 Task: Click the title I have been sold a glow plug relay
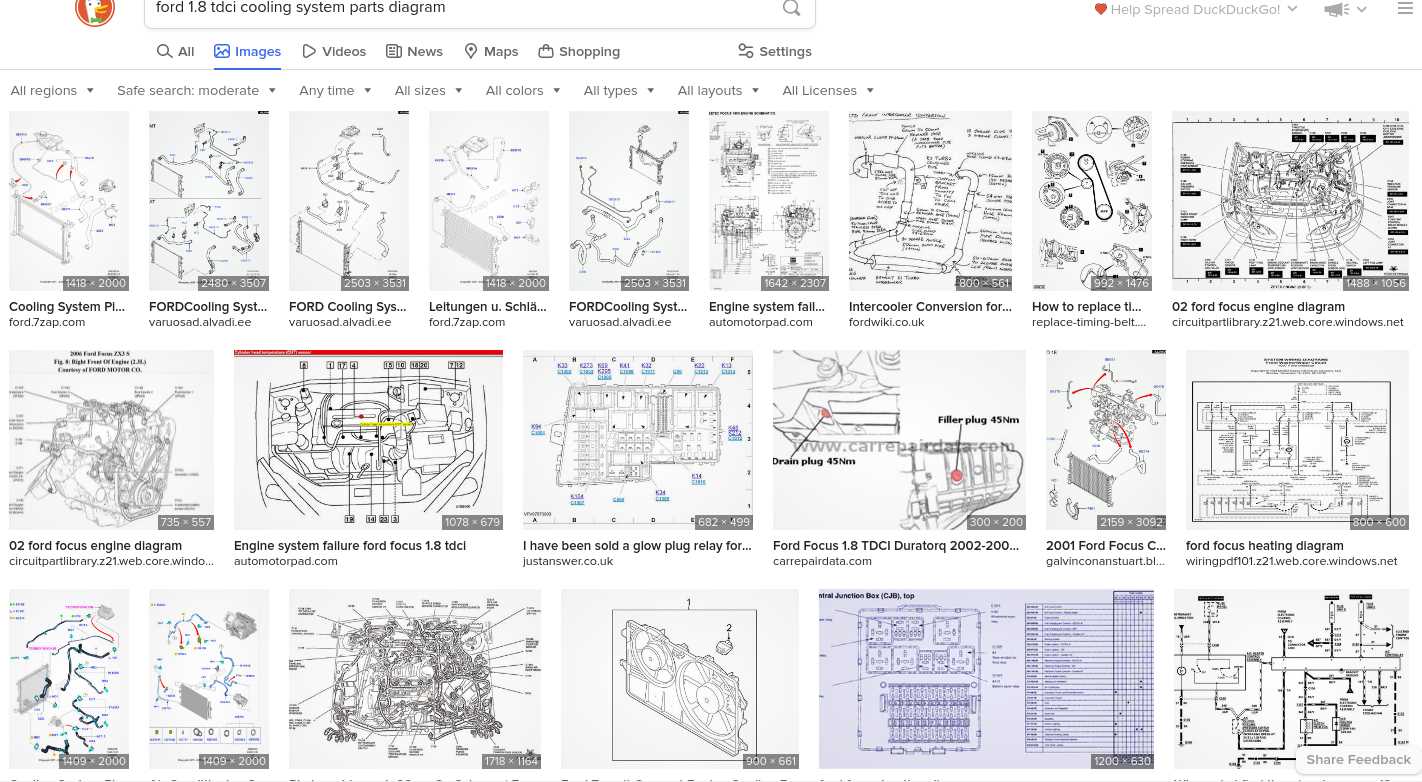click(x=637, y=546)
